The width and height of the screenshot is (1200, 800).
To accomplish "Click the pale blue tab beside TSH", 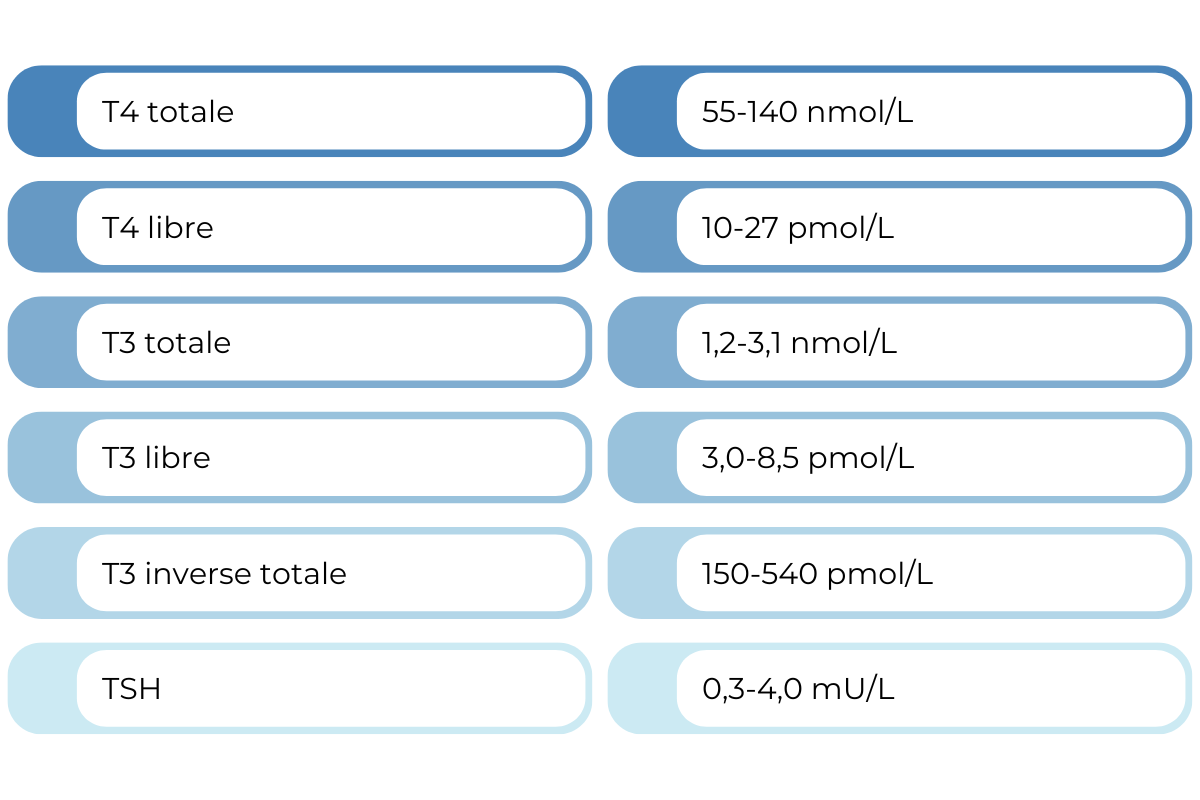I will (43, 689).
